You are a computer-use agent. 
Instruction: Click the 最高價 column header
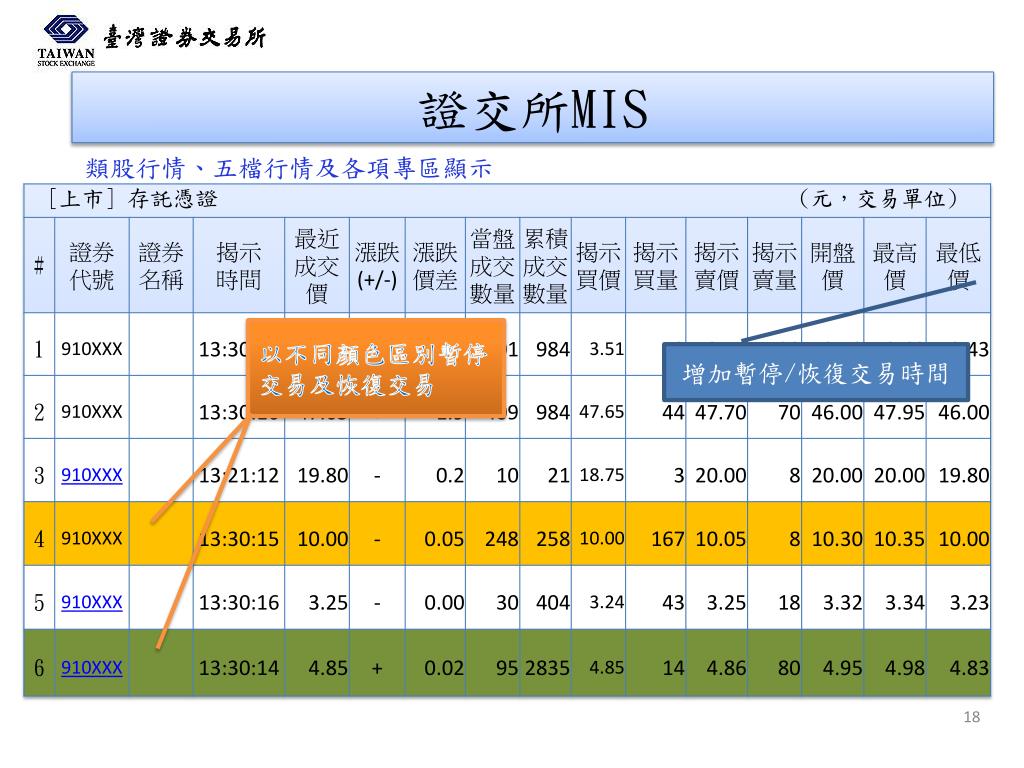(x=894, y=266)
